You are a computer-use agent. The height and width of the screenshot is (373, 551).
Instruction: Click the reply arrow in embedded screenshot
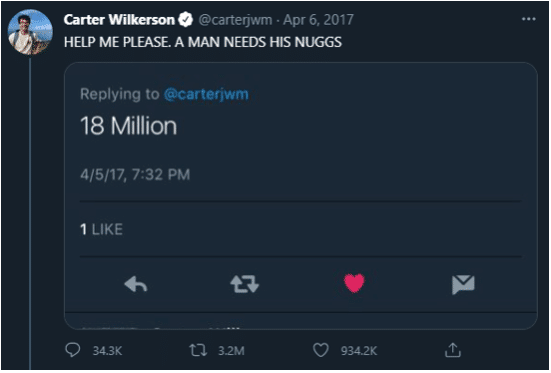(x=136, y=284)
